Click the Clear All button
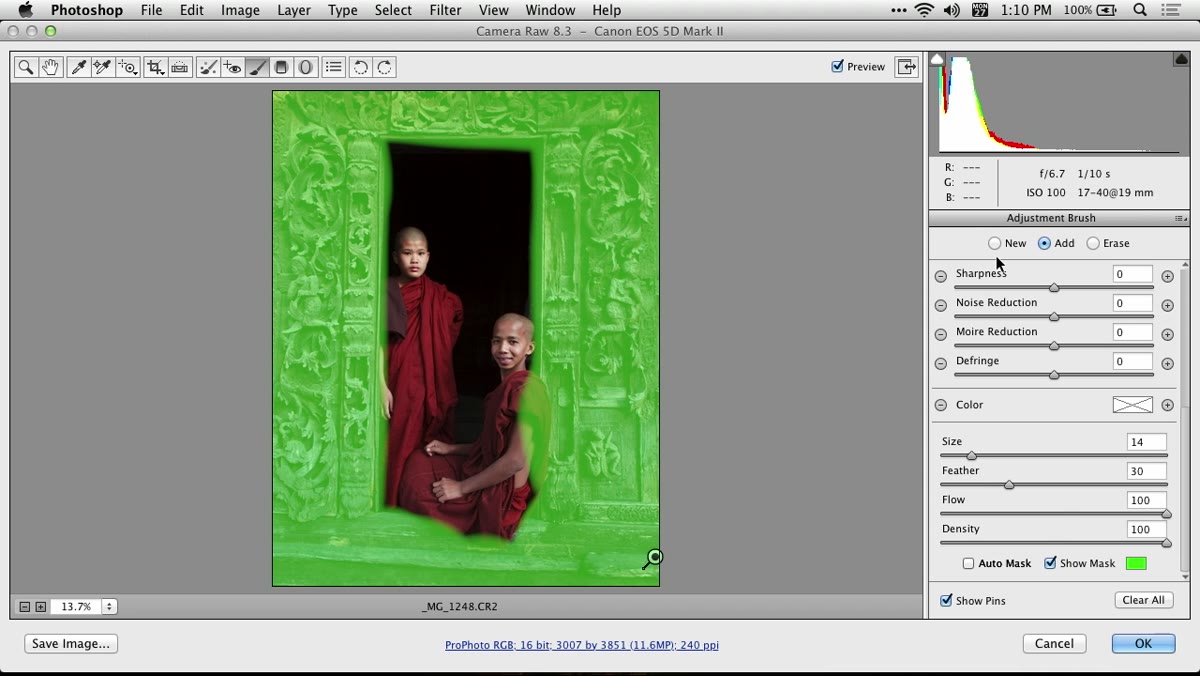 (1143, 600)
